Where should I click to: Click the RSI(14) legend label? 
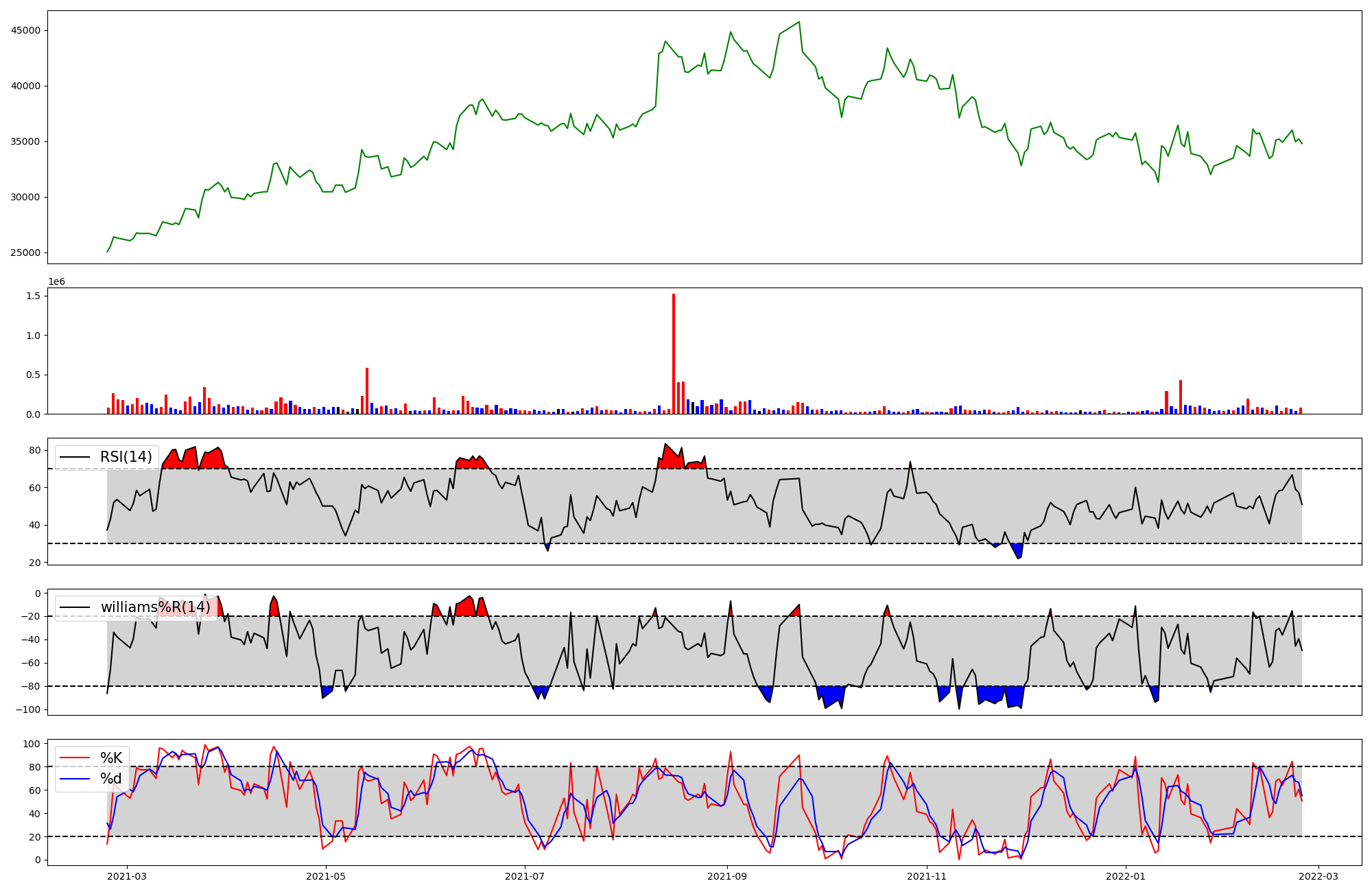[x=126, y=457]
